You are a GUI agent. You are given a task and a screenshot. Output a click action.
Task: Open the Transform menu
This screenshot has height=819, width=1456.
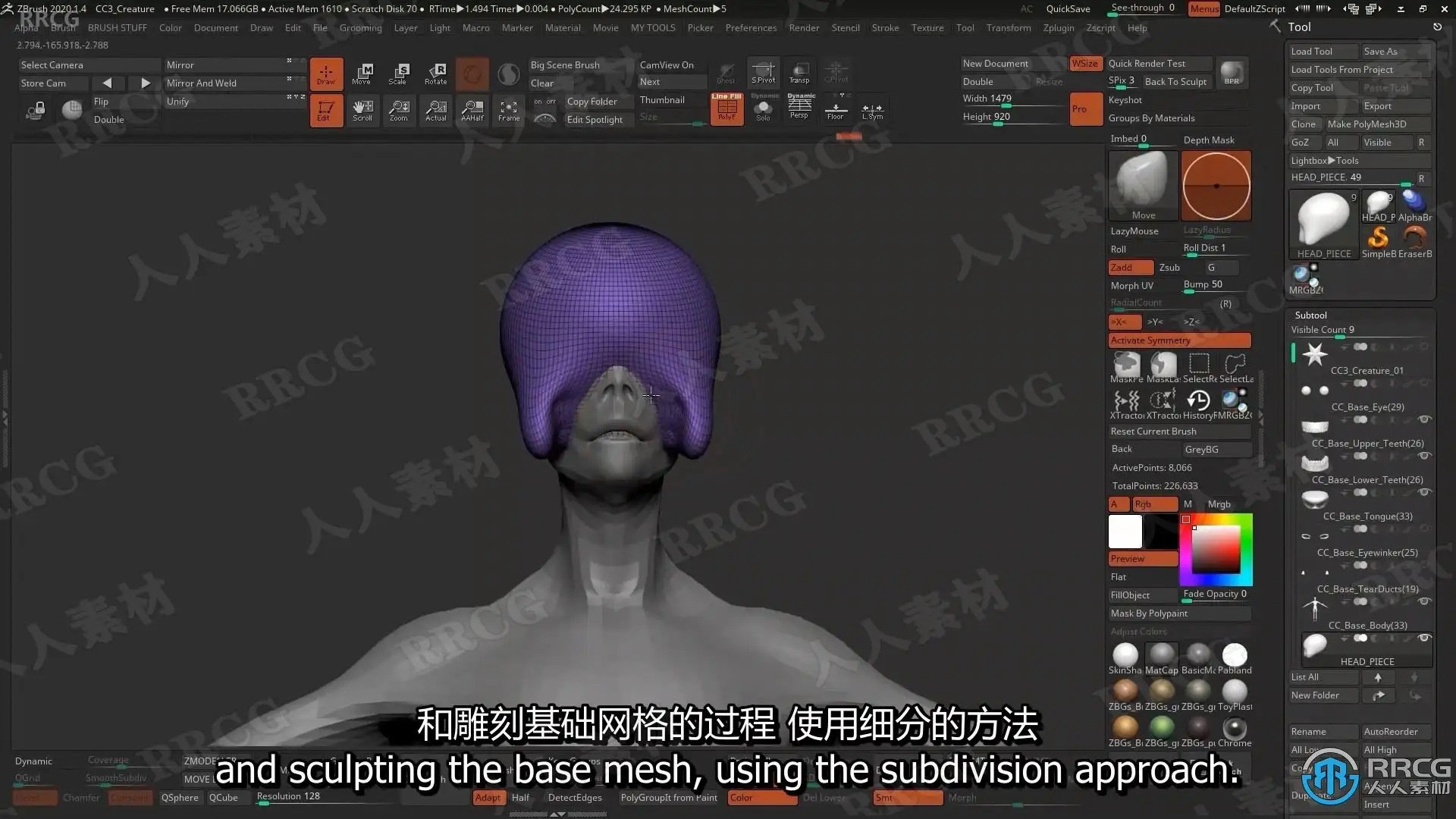tap(1008, 27)
